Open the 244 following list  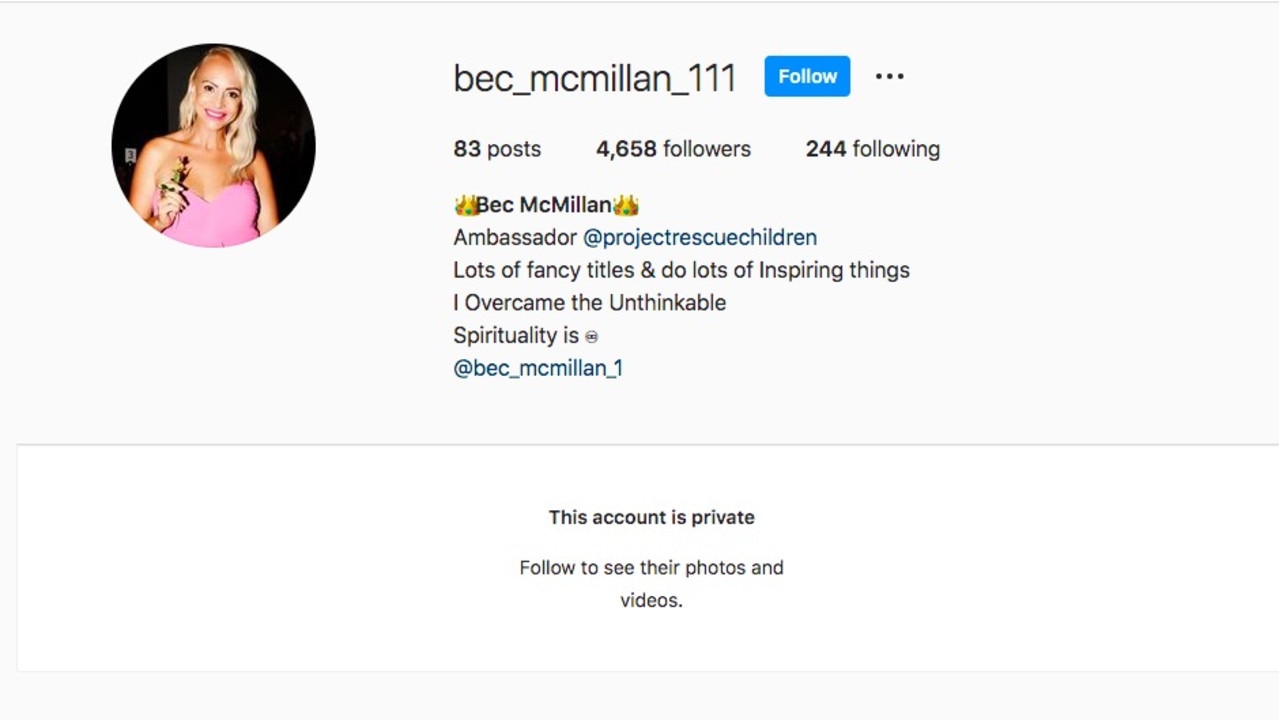point(873,149)
